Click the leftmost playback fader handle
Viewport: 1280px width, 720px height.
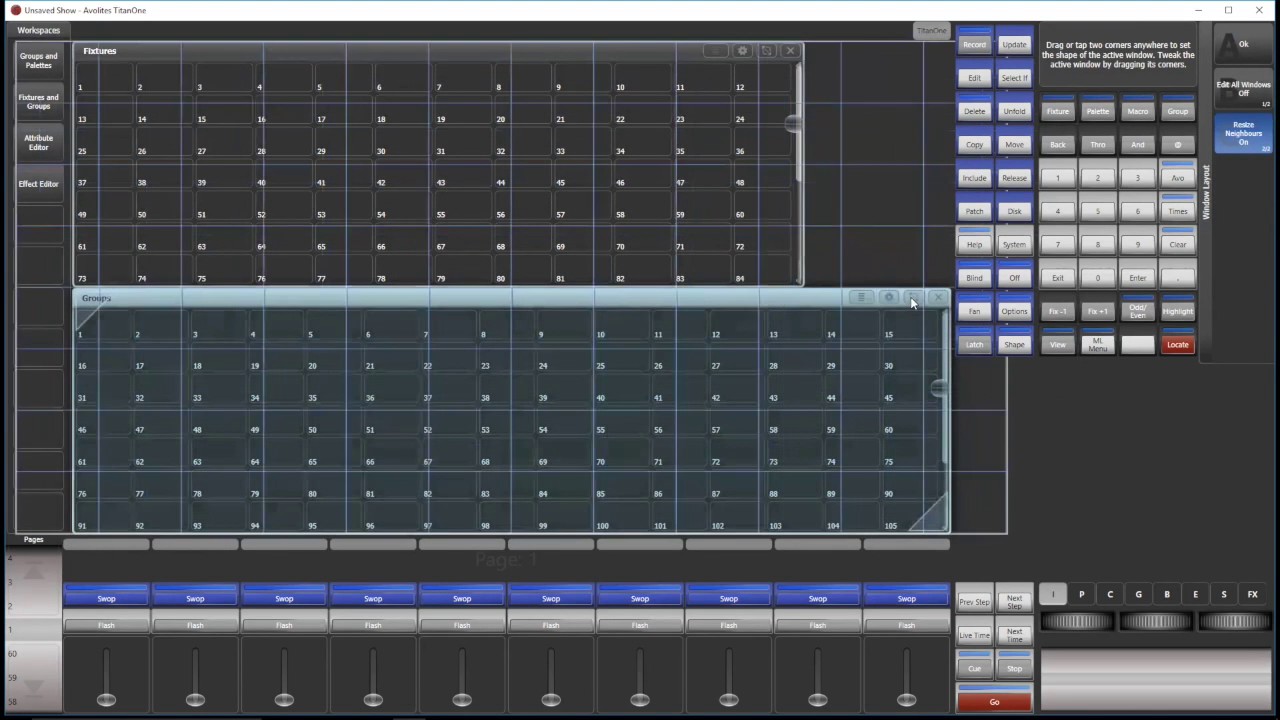pos(106,699)
